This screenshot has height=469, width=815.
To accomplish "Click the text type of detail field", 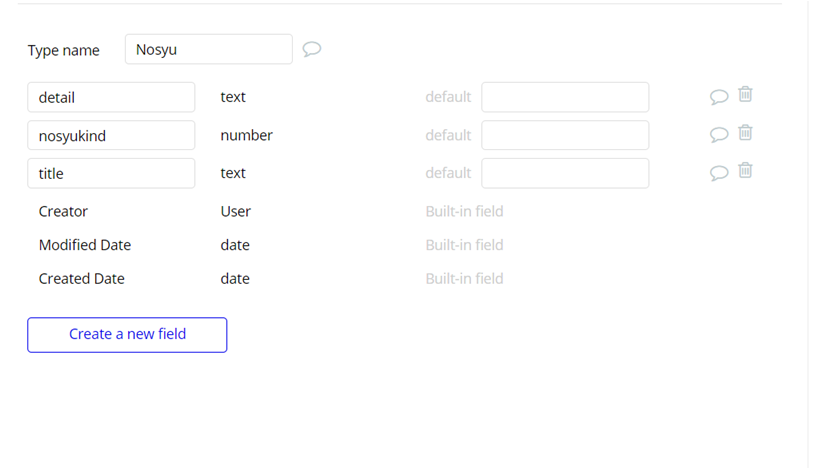I will (233, 97).
